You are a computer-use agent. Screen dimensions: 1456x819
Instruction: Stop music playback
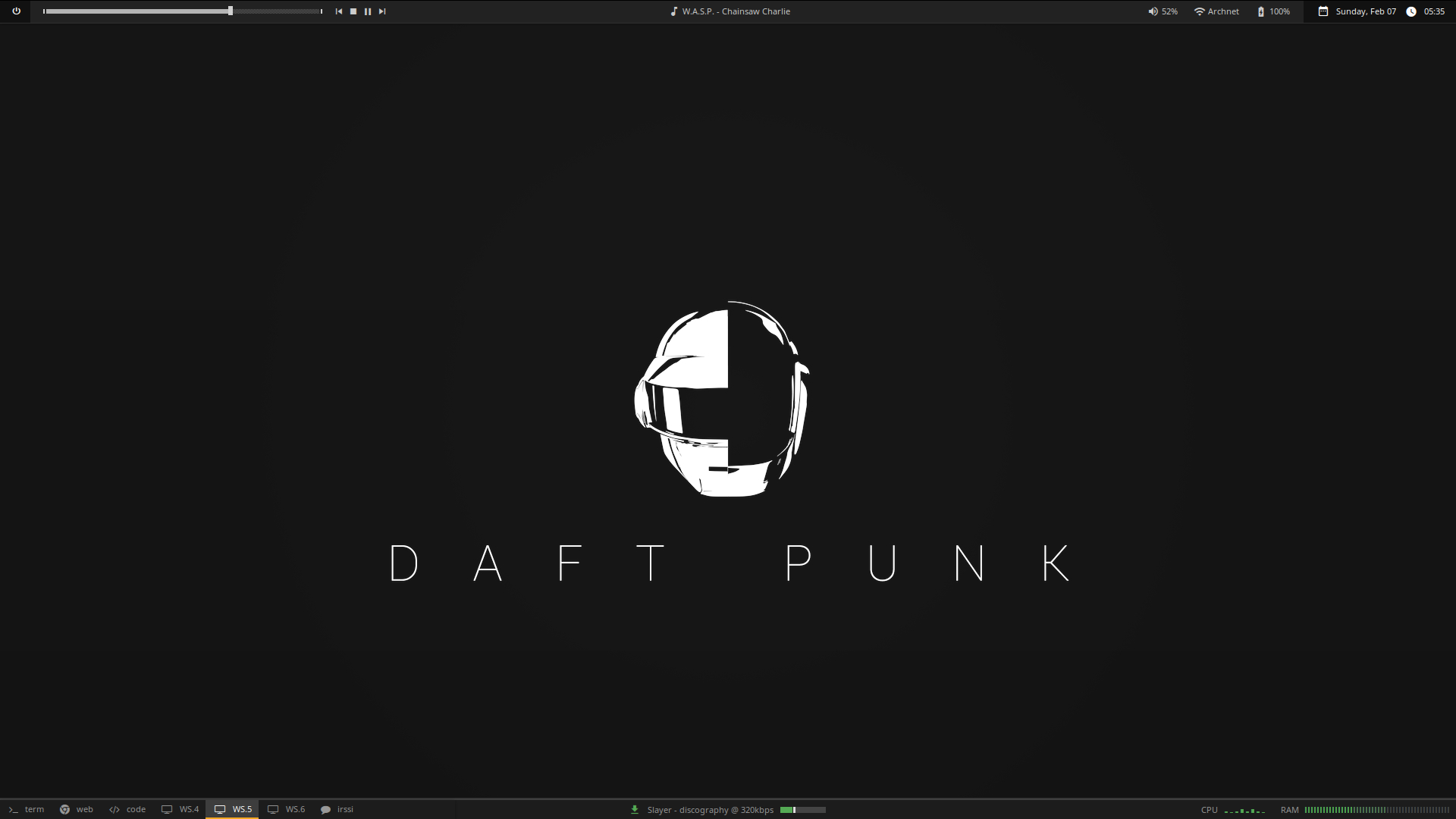(x=353, y=11)
